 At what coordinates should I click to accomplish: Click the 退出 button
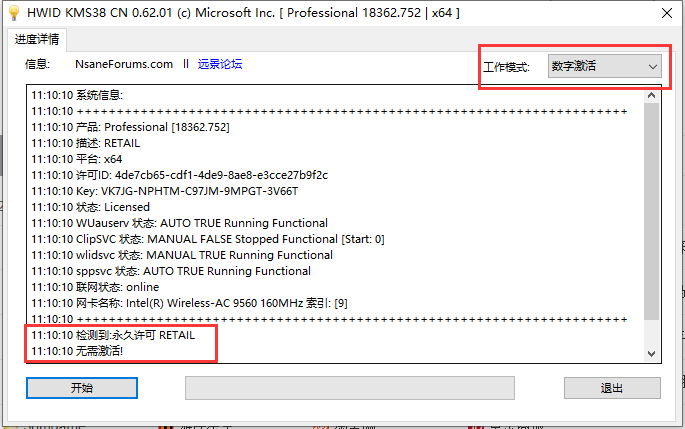pyautogui.click(x=612, y=388)
